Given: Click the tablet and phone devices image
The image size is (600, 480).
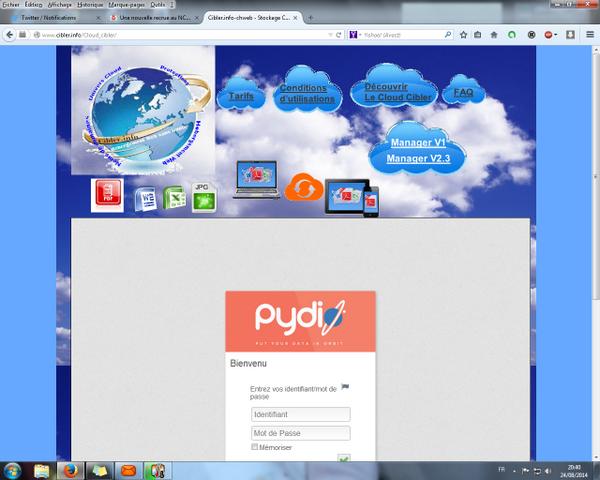Looking at the screenshot, I should point(352,198).
